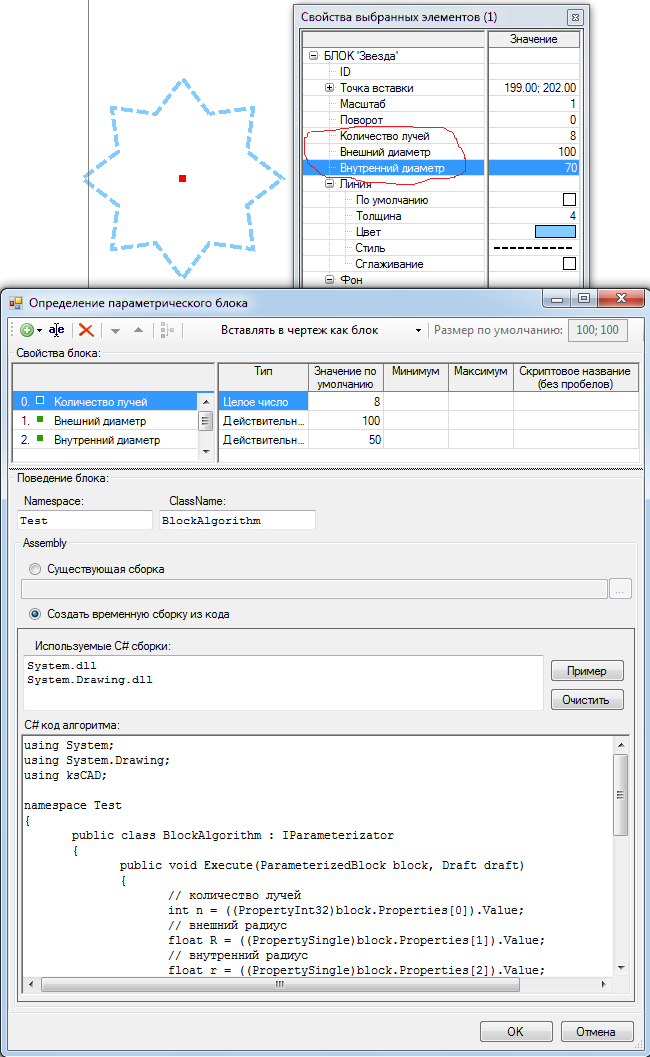Enable the 'Сглаживание' checkbox
The height and width of the screenshot is (1057, 650).
click(x=569, y=264)
